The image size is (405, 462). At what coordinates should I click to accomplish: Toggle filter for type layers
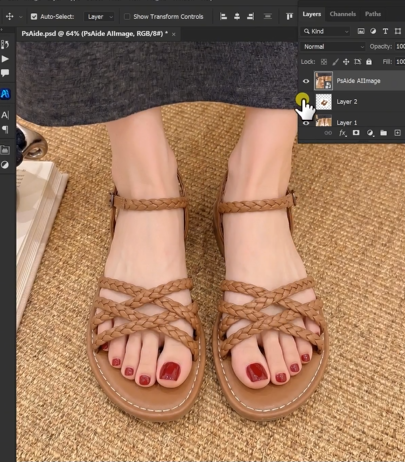tap(385, 31)
